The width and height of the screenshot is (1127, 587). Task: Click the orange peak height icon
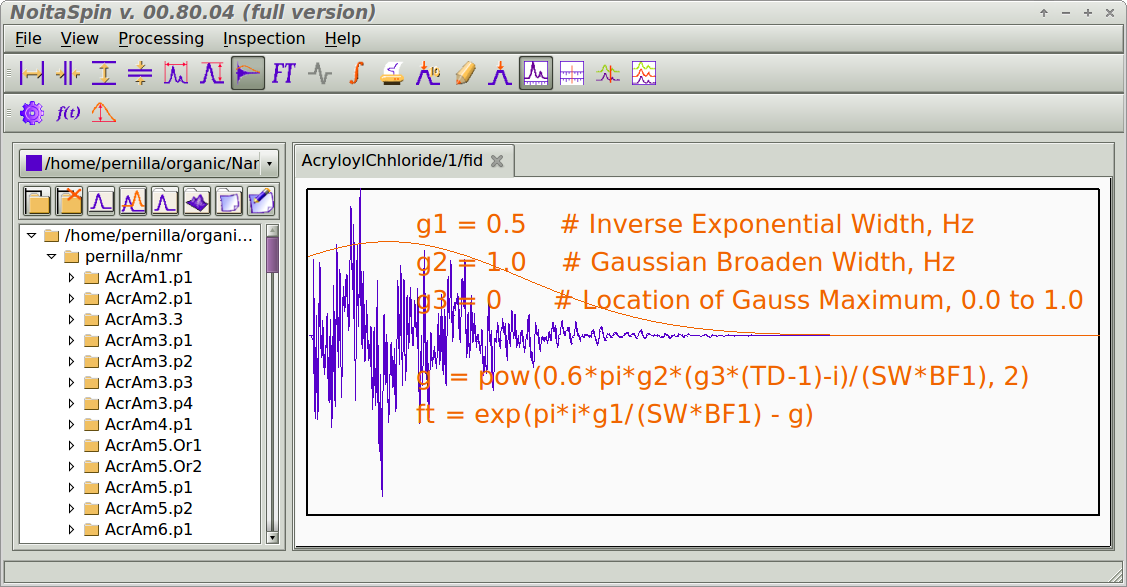[x=104, y=113]
